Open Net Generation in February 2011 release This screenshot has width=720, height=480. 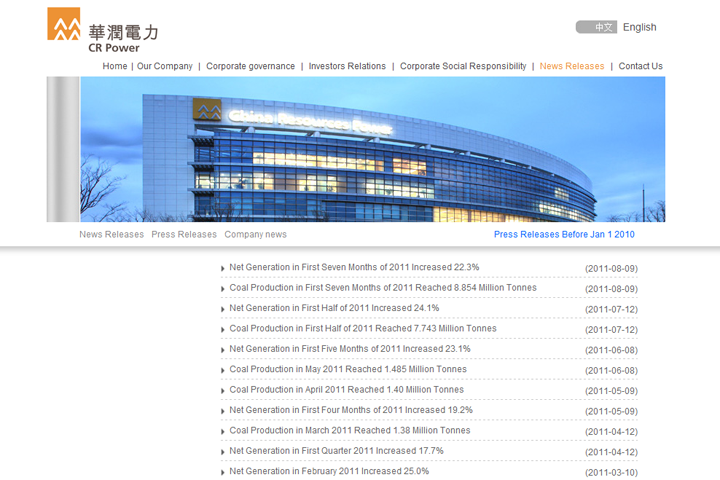point(329,471)
